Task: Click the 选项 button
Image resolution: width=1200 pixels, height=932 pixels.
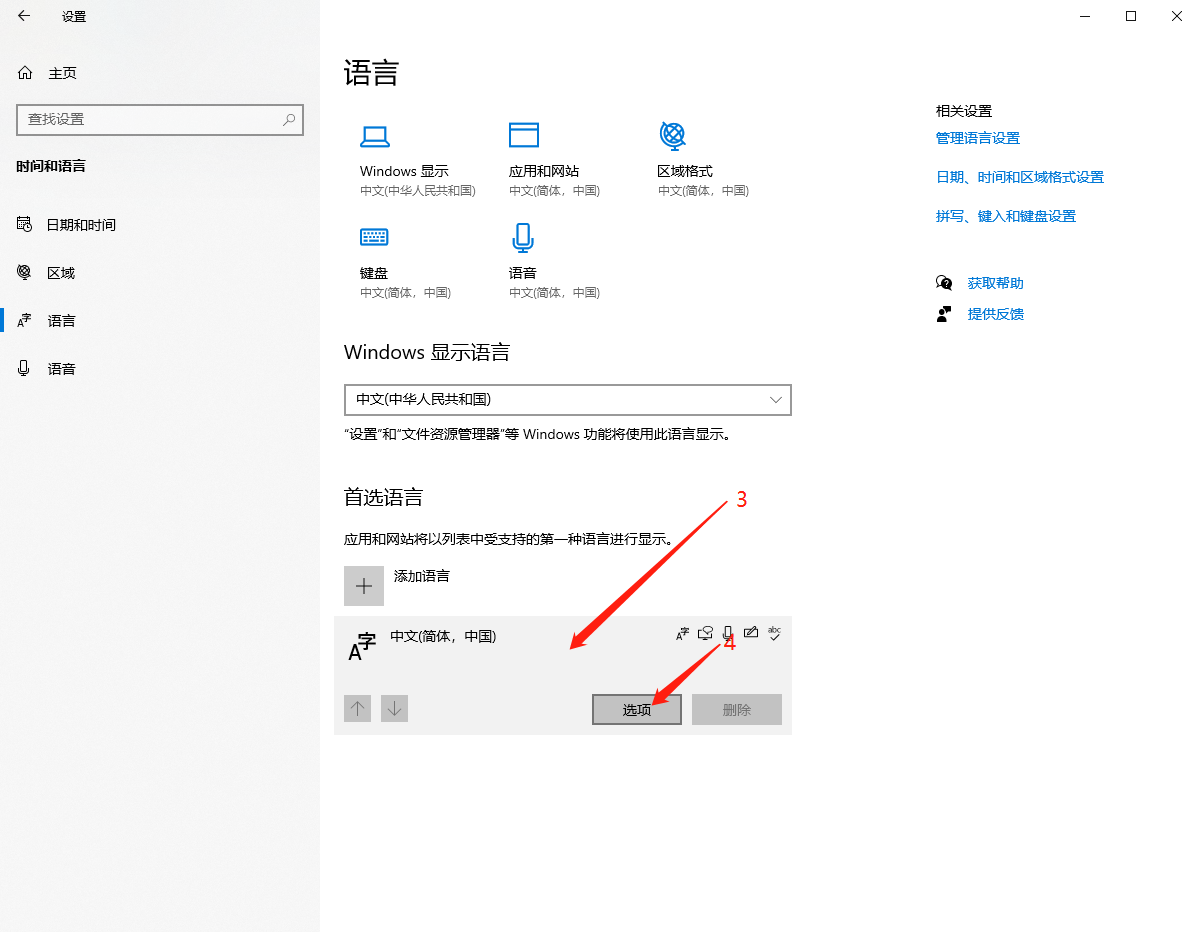Action: click(x=637, y=709)
